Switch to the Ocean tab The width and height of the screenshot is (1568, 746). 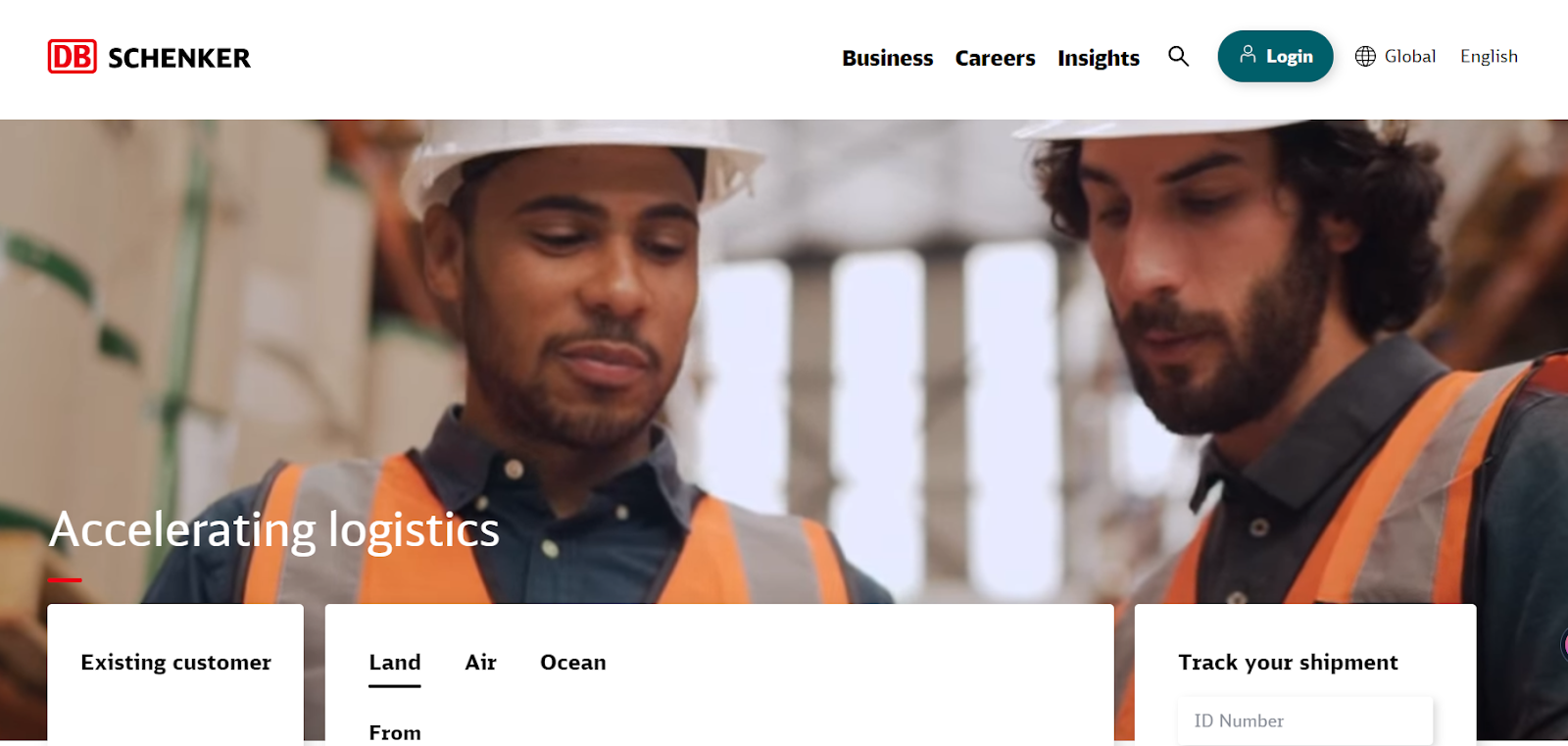pyautogui.click(x=573, y=663)
